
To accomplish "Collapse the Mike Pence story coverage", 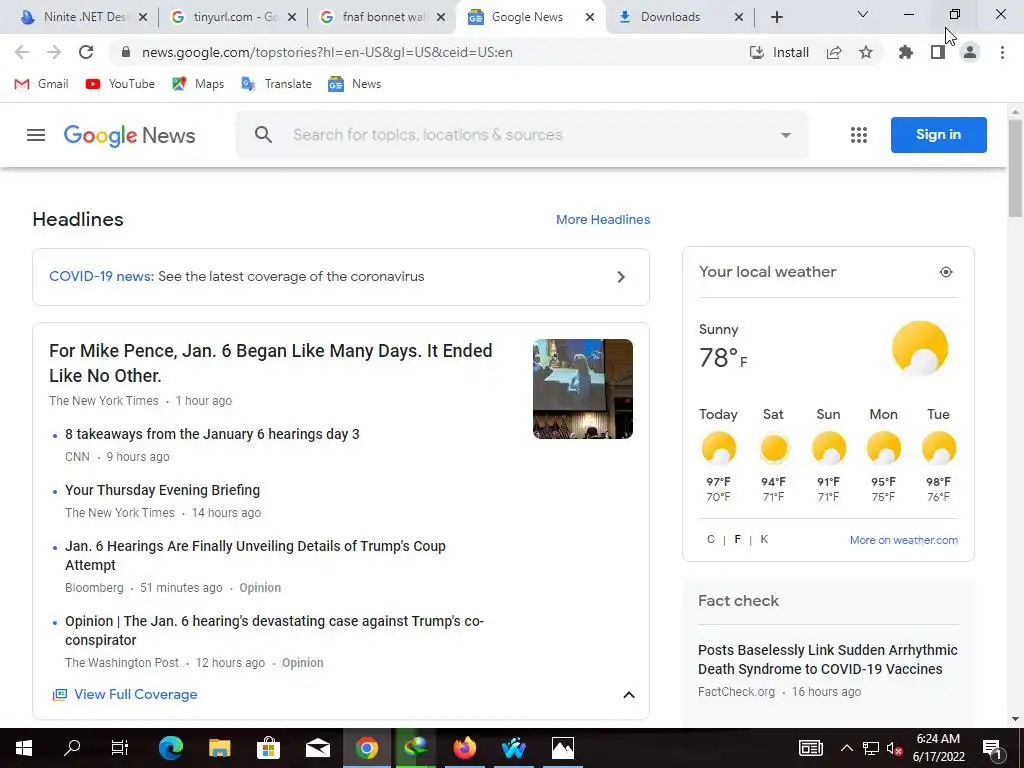I will coord(629,695).
